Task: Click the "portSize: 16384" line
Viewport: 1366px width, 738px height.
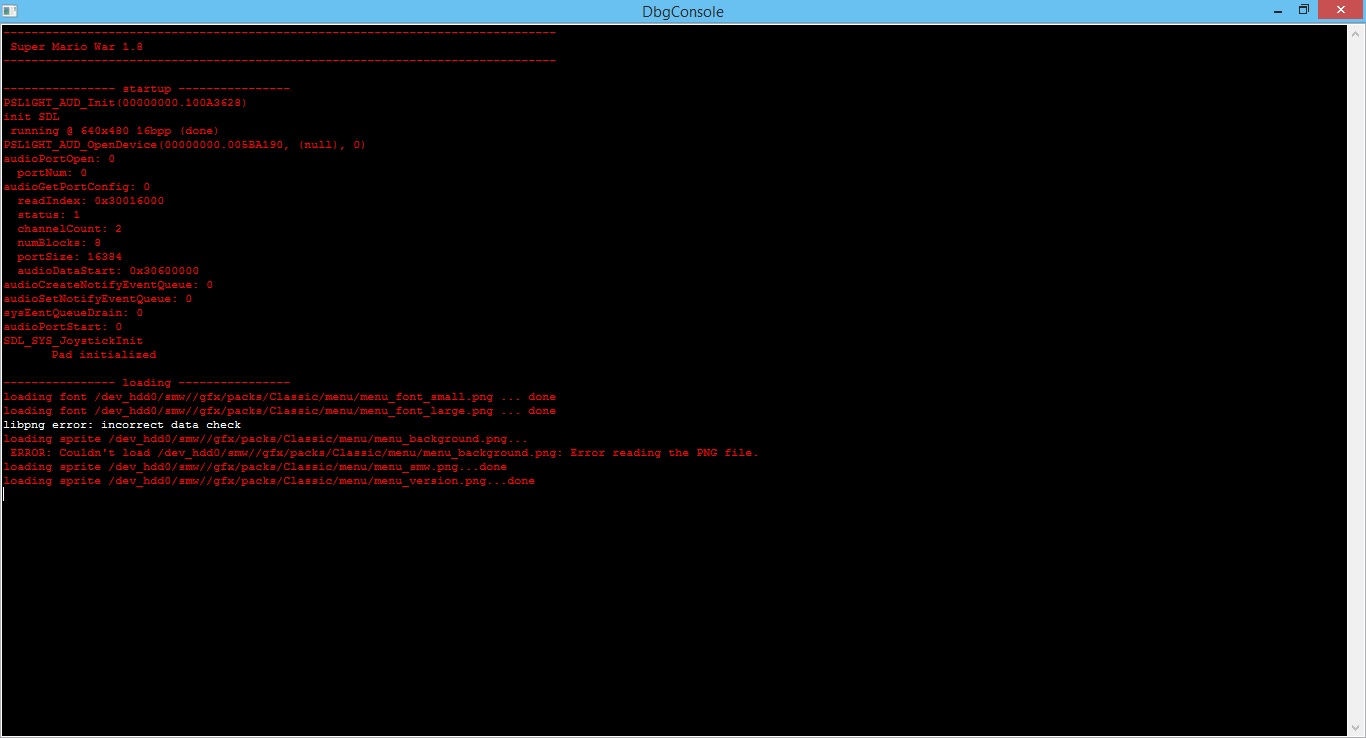Action: click(x=70, y=257)
